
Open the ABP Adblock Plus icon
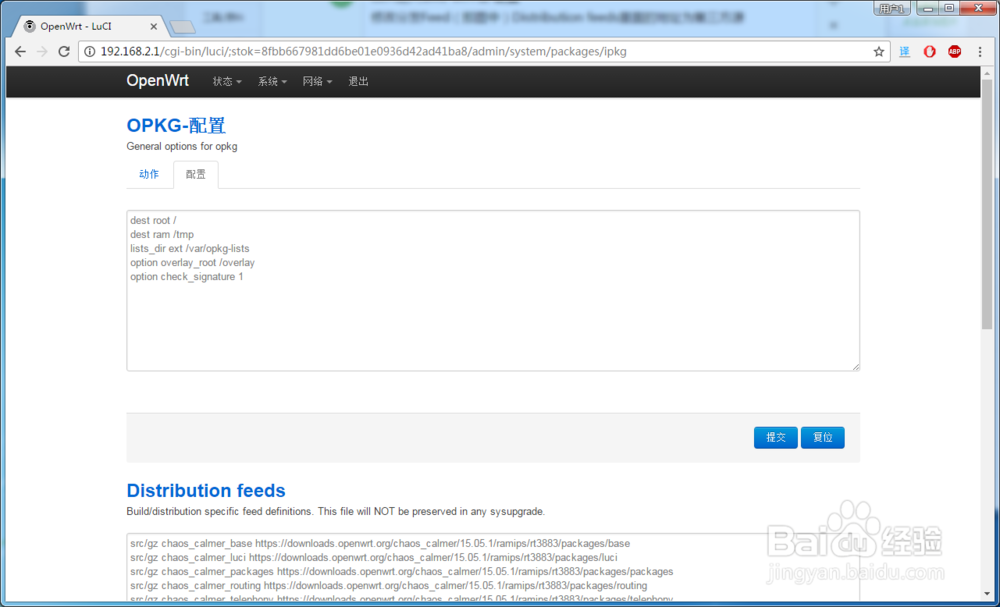click(x=955, y=52)
